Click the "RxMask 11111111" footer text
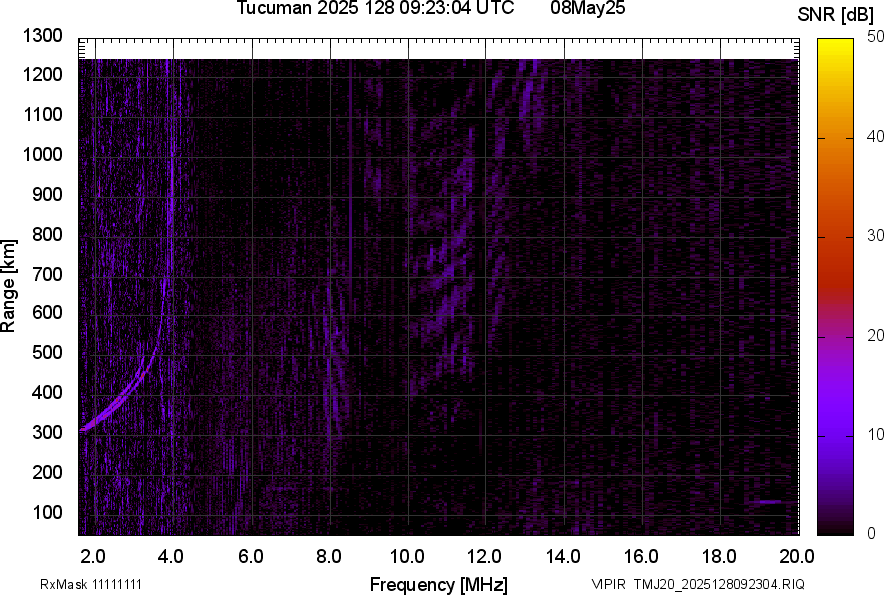884x595 pixels. tap(91, 584)
